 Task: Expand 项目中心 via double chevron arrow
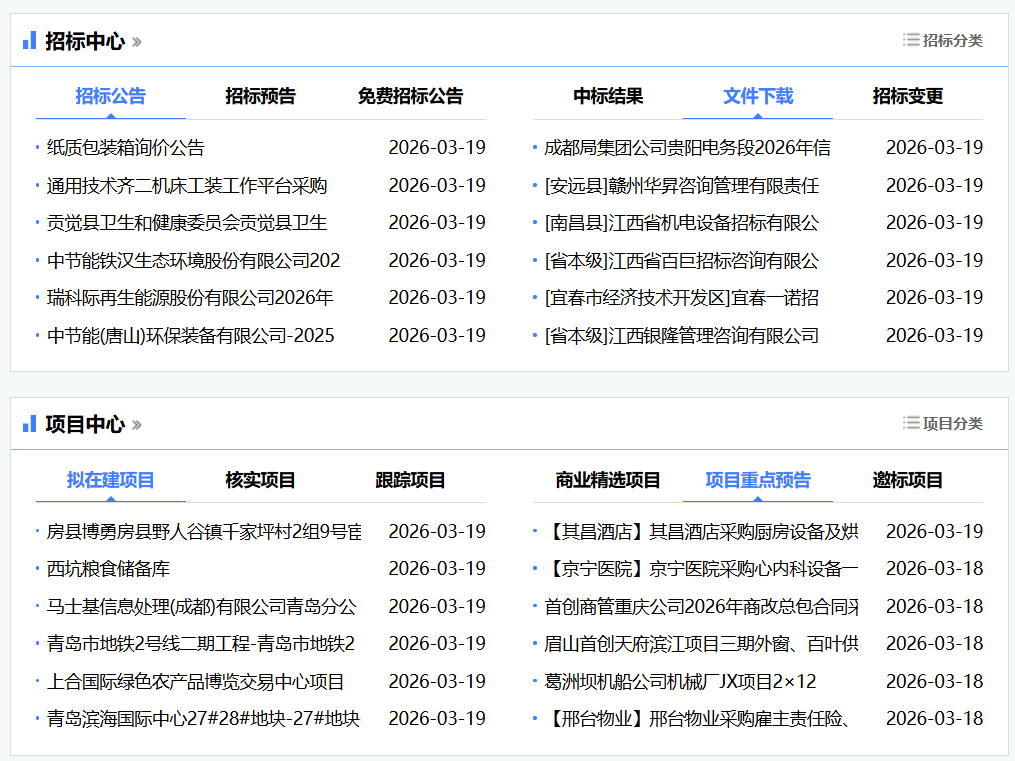137,425
